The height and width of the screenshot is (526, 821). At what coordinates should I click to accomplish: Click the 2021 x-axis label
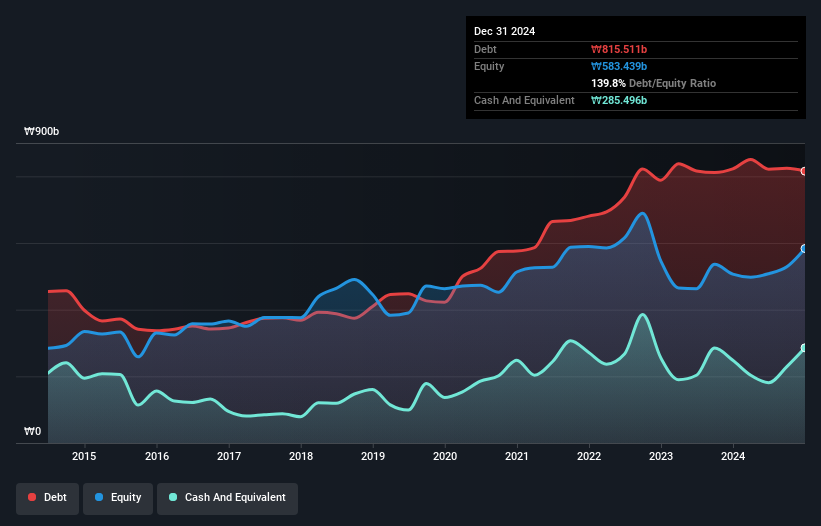pyautogui.click(x=517, y=456)
